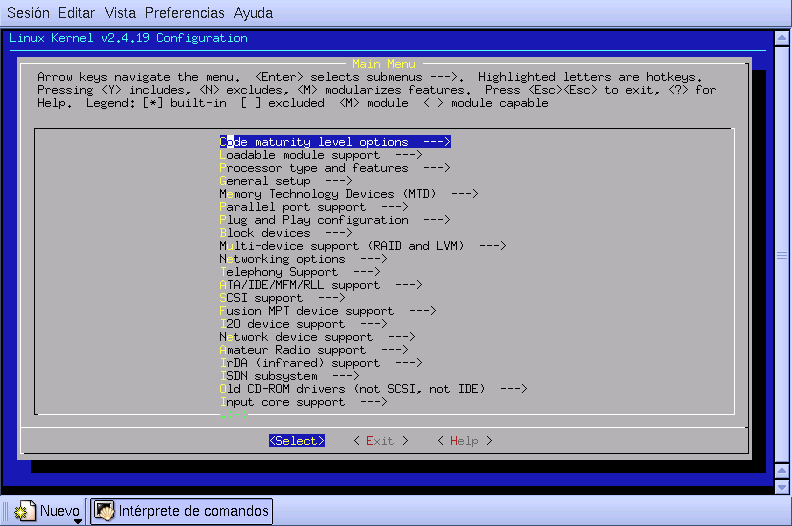Open SCSI support submenu
This screenshot has height=526, width=792.
[282, 298]
